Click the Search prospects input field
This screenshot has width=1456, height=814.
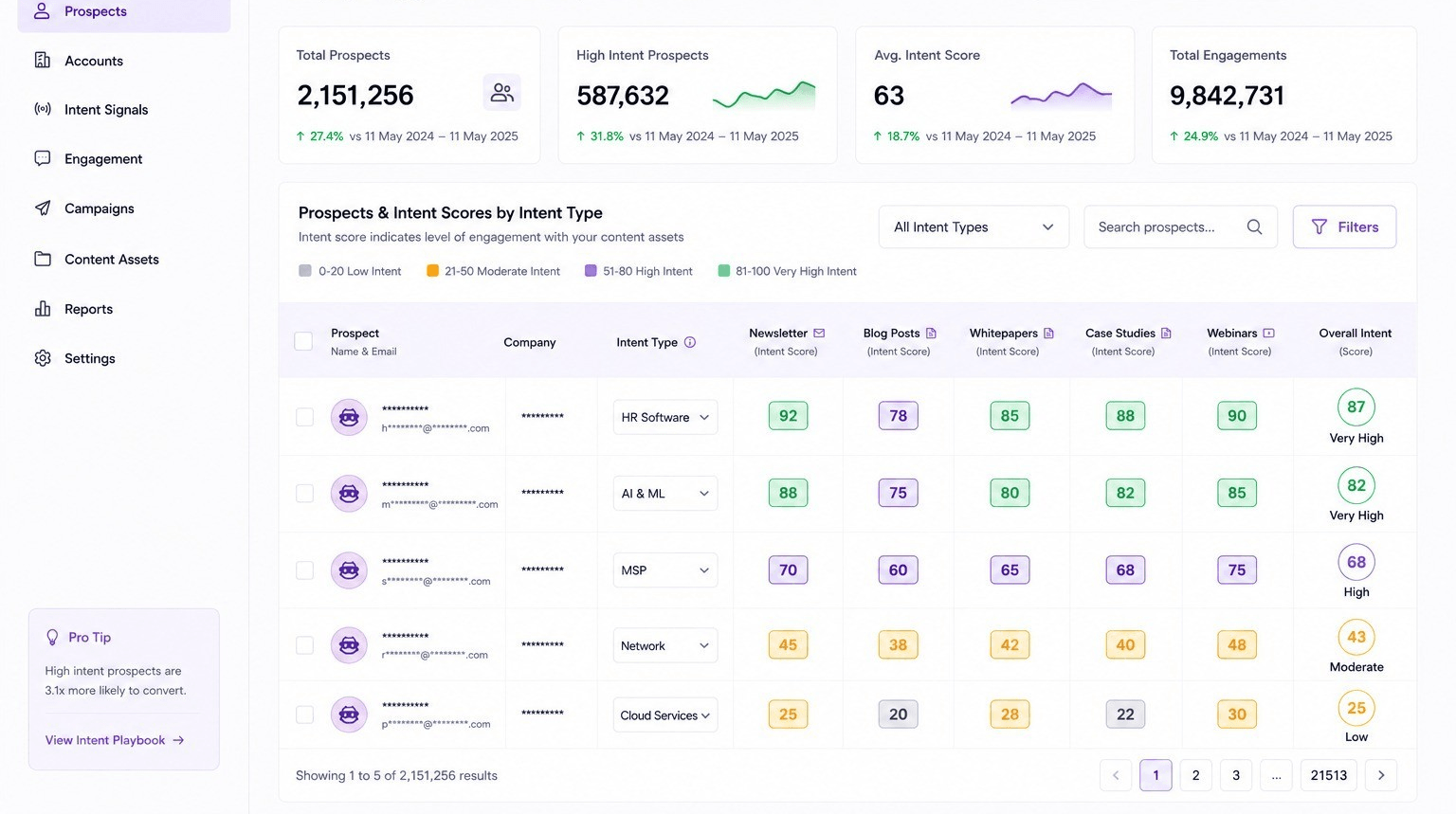pos(1180,227)
